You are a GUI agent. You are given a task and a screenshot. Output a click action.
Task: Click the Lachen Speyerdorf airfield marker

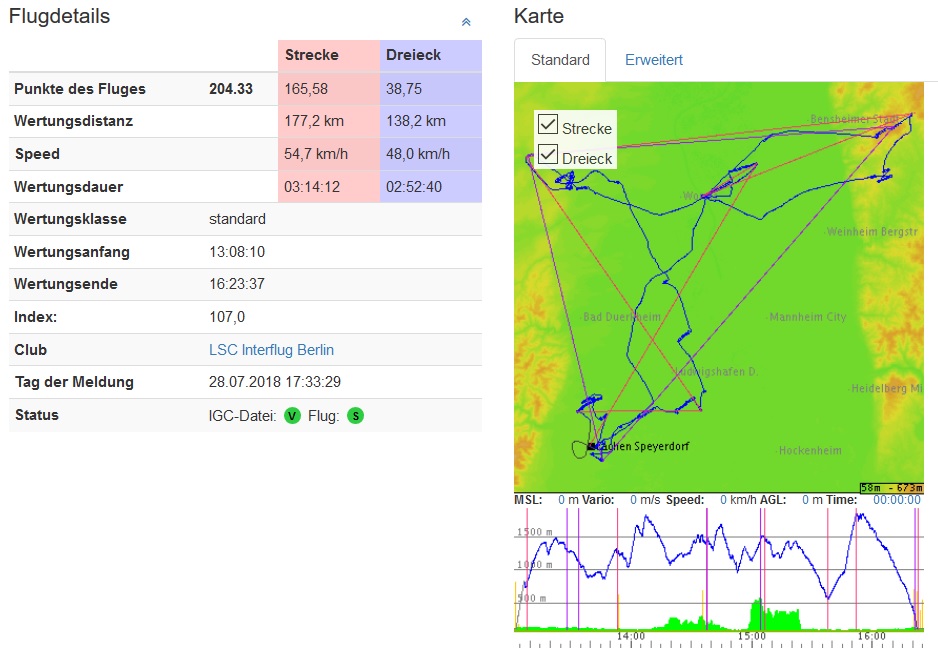(592, 445)
